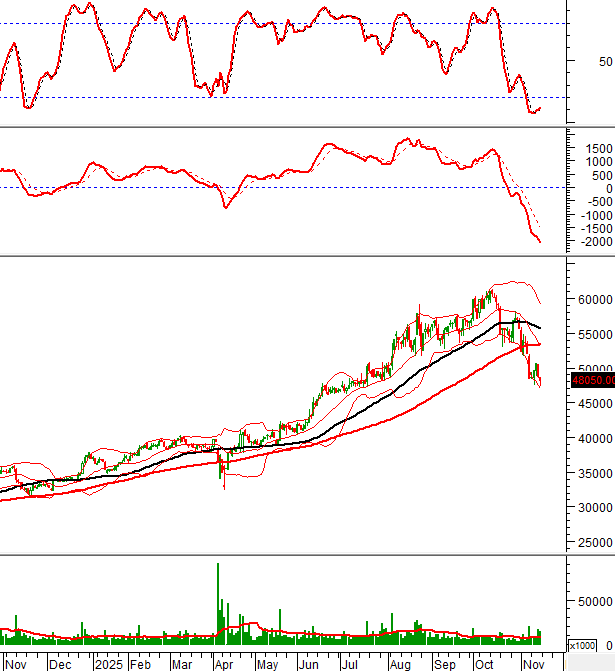Select the Jun month marker

click(311, 663)
